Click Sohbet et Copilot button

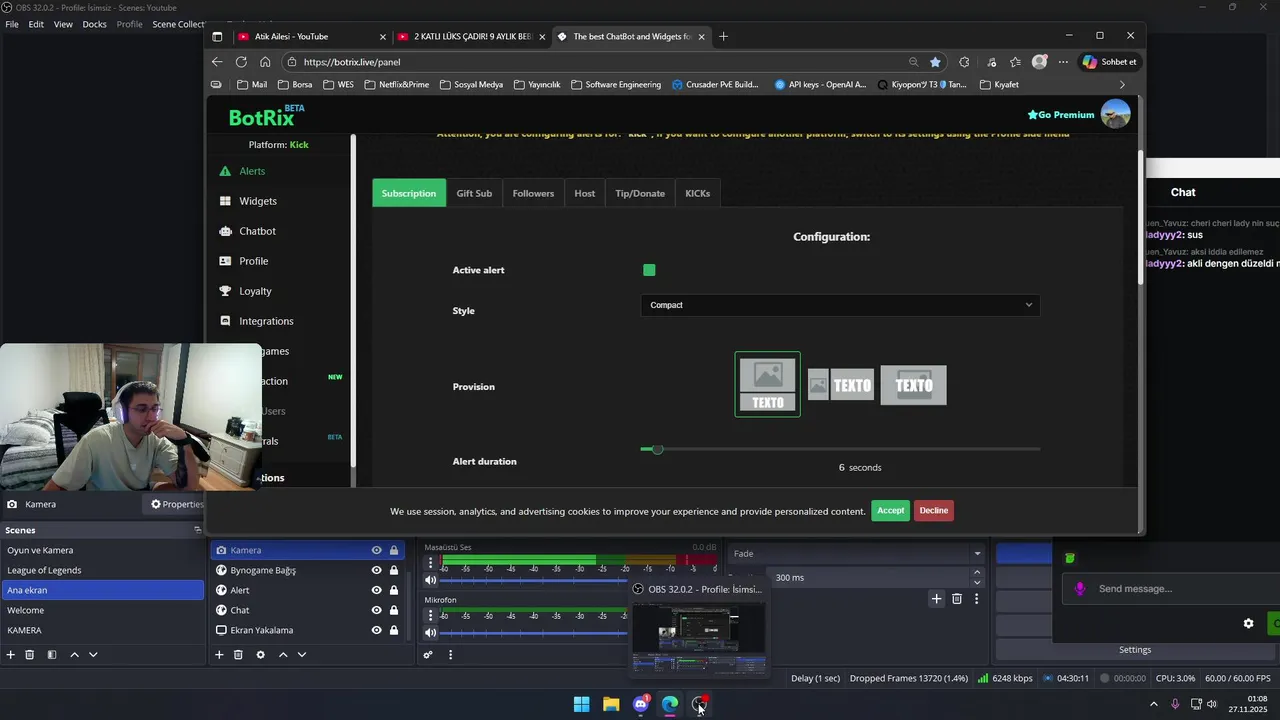(x=1109, y=62)
